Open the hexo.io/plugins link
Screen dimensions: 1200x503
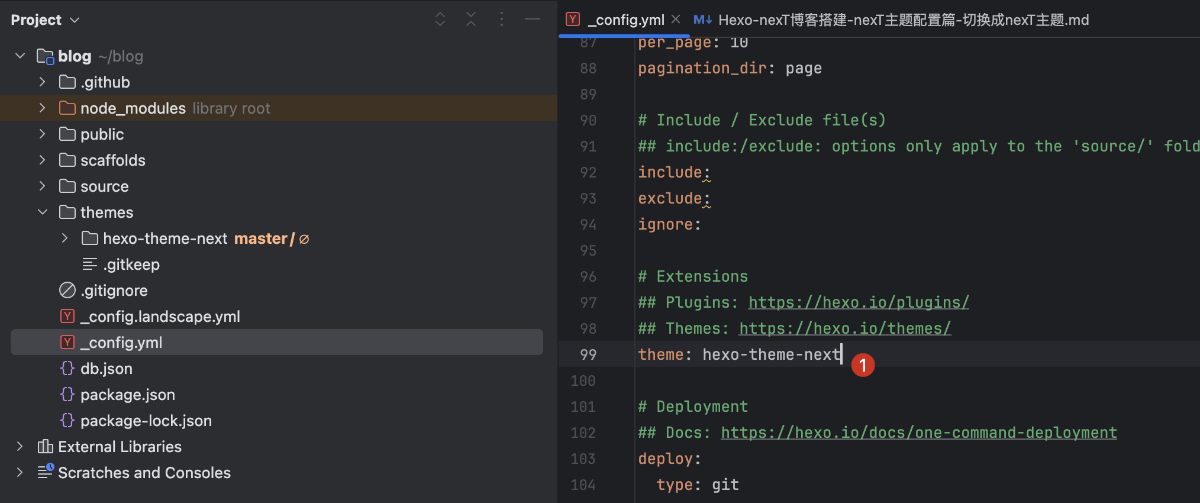pos(858,302)
